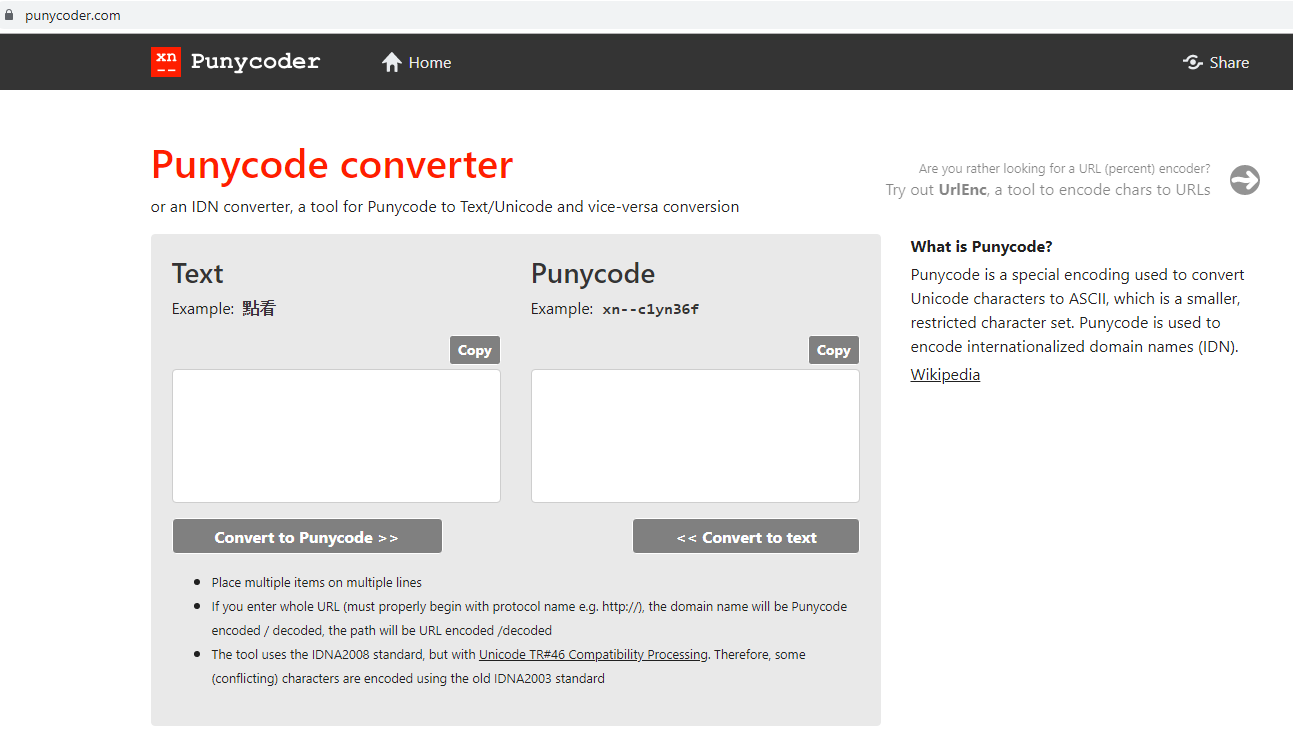Click 'Place multiple items on multiple lines' note
This screenshot has height=741, width=1293.
point(317,583)
